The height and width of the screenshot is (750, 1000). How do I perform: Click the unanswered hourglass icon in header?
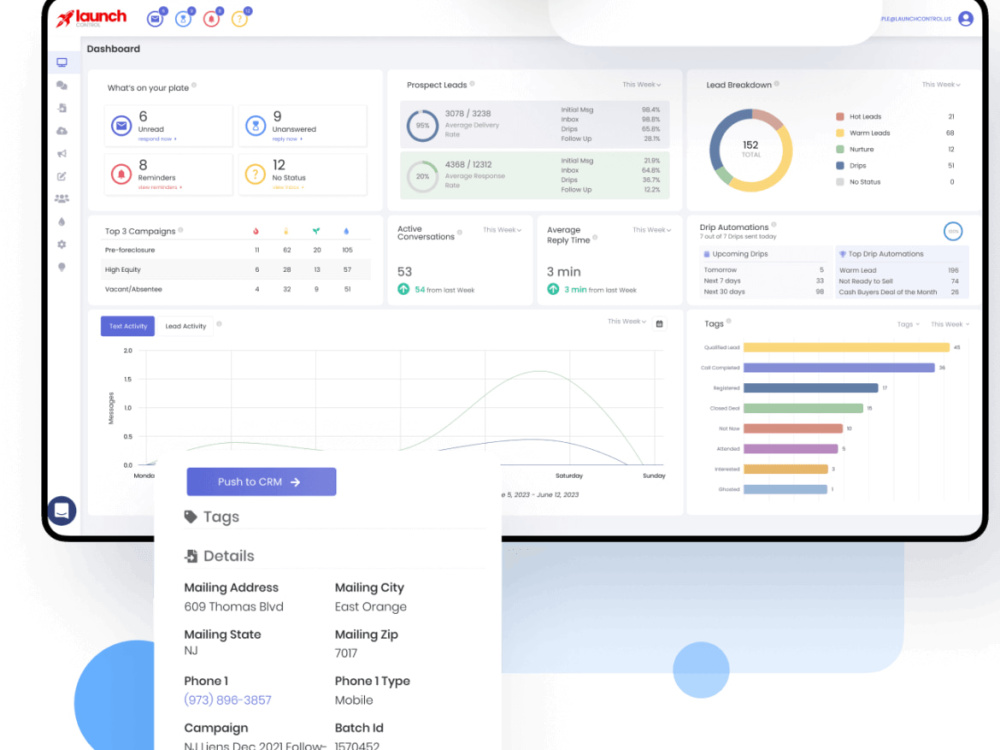tap(183, 19)
